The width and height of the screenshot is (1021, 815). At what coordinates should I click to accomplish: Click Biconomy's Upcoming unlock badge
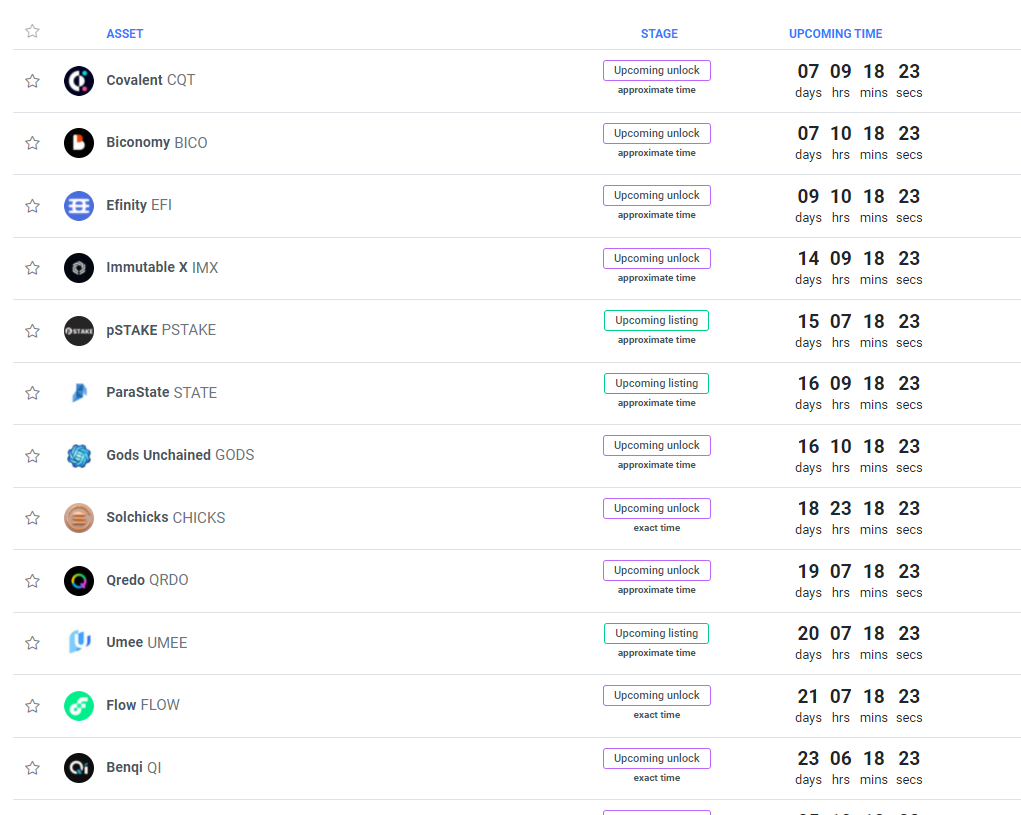[656, 133]
